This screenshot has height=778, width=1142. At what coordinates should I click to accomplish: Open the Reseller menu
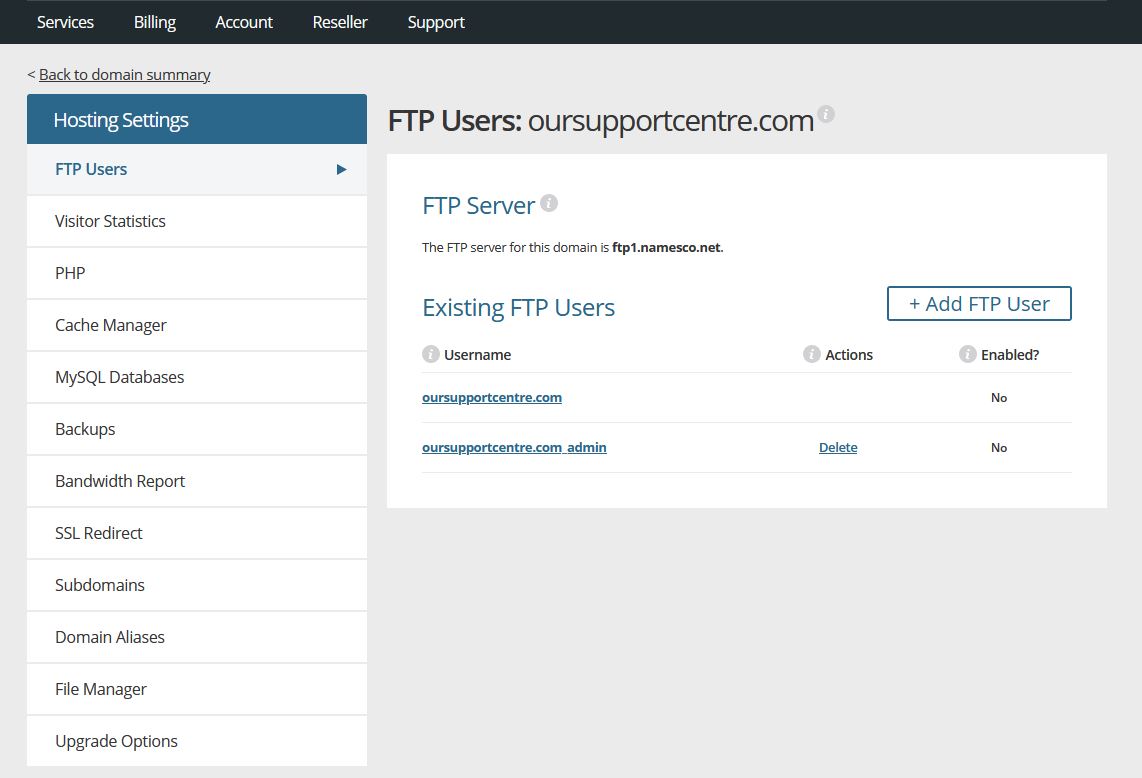coord(340,22)
